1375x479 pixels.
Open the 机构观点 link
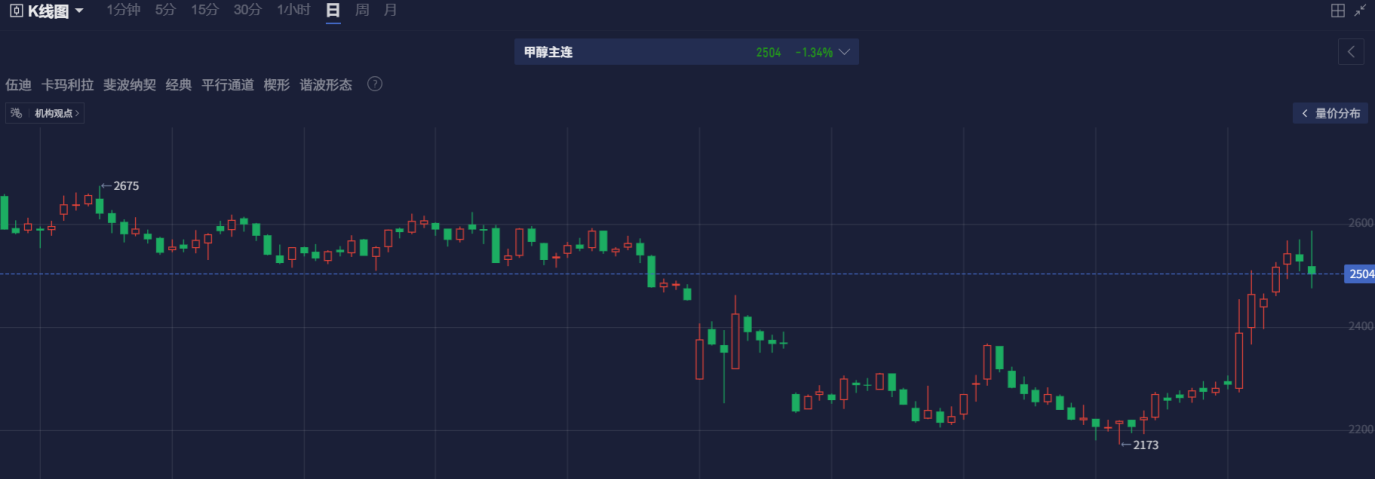click(x=57, y=113)
